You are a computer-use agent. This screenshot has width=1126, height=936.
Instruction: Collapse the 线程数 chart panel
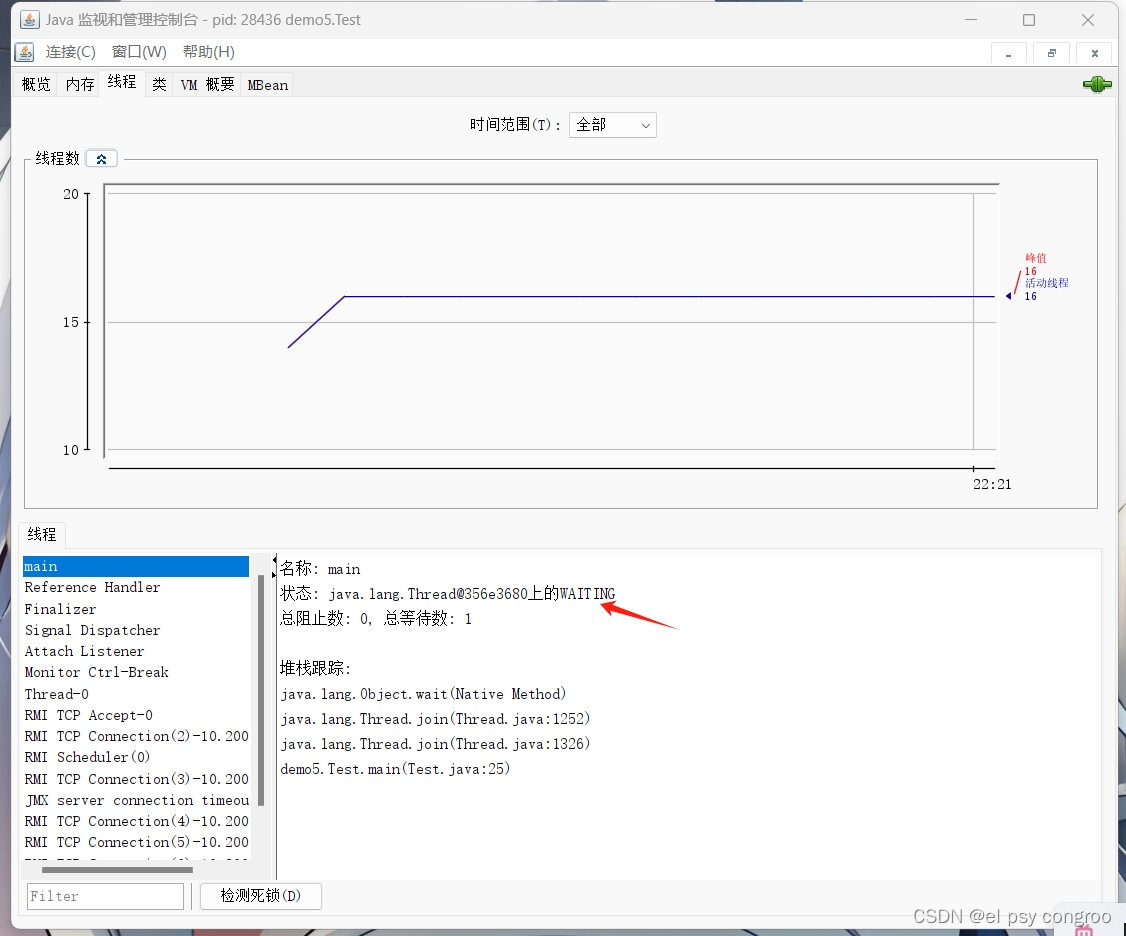point(101,159)
